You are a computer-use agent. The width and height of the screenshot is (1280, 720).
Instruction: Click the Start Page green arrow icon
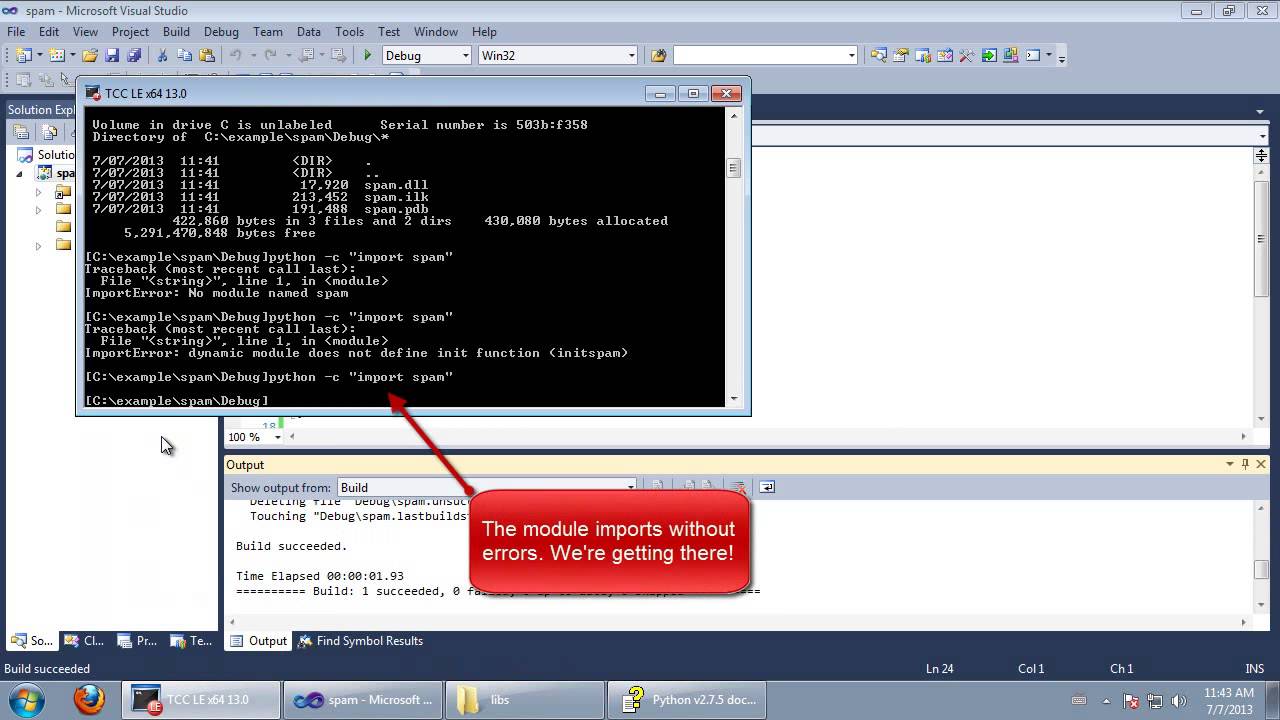coord(988,56)
